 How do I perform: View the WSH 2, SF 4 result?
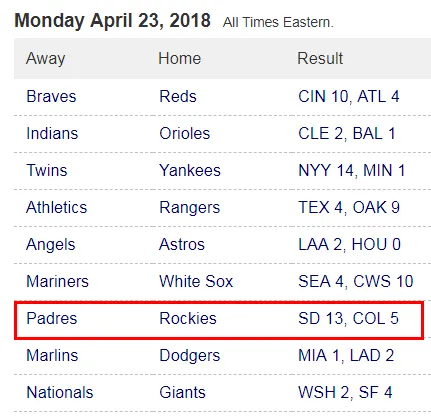(345, 393)
